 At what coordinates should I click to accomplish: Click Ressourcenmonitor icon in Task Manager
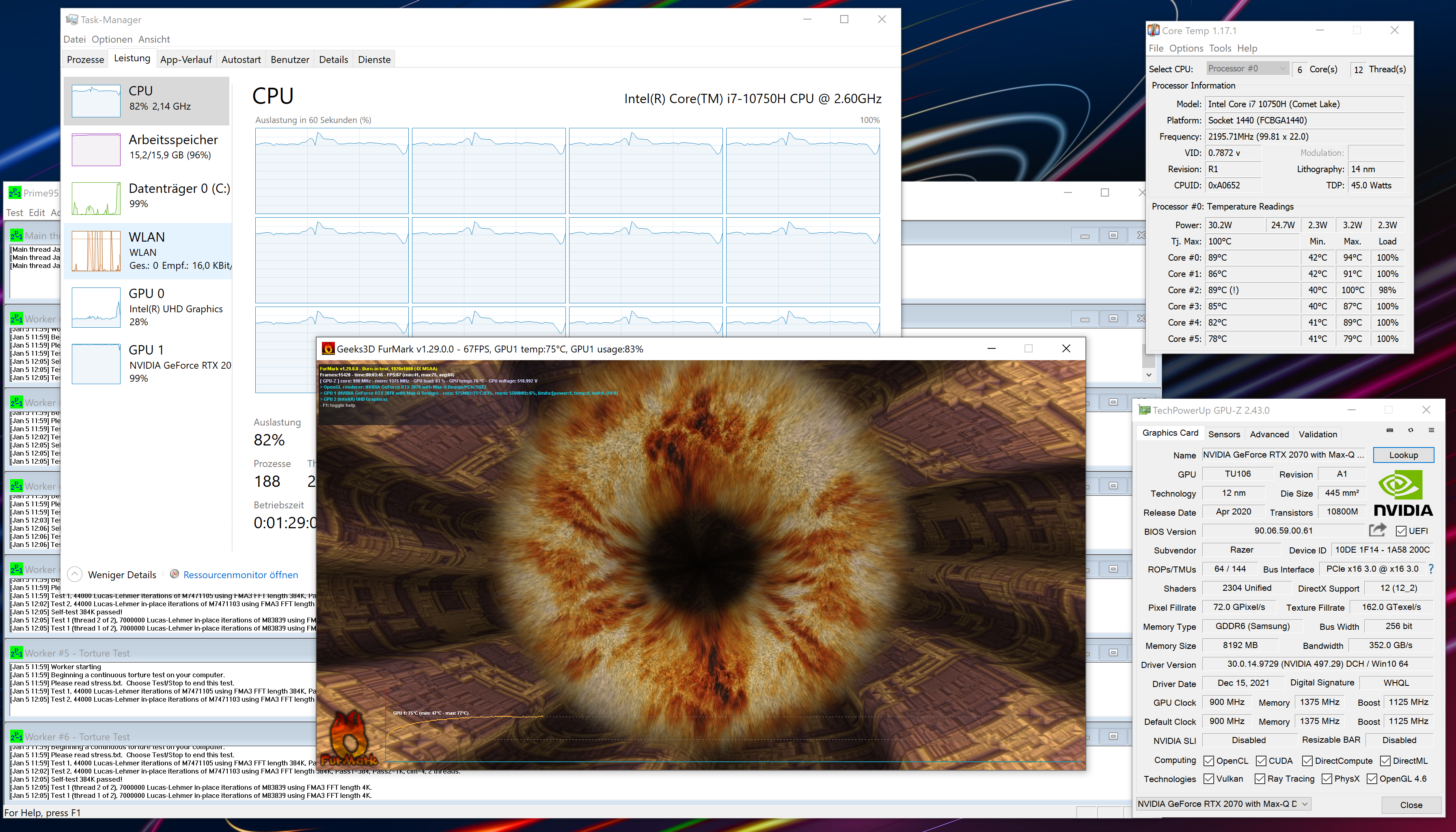coord(174,574)
